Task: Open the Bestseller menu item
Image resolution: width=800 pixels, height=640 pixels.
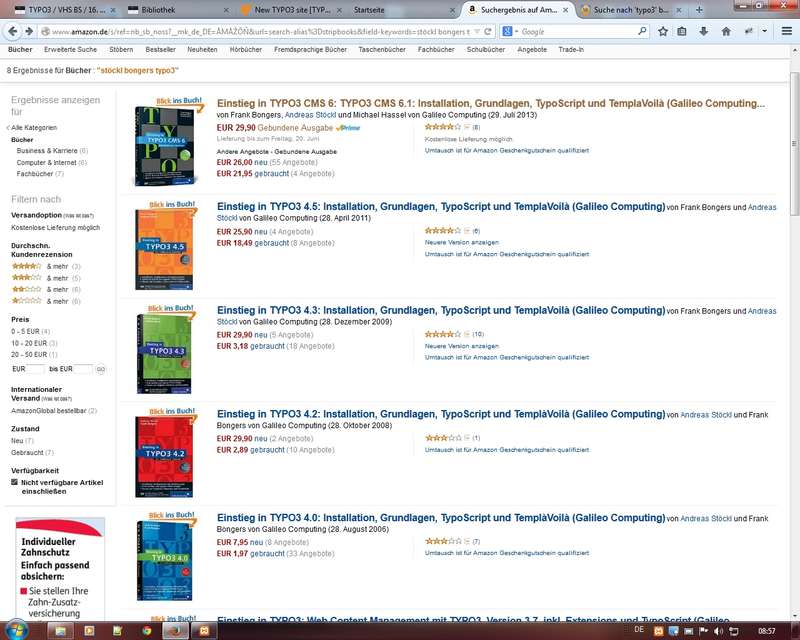Action: pos(160,50)
